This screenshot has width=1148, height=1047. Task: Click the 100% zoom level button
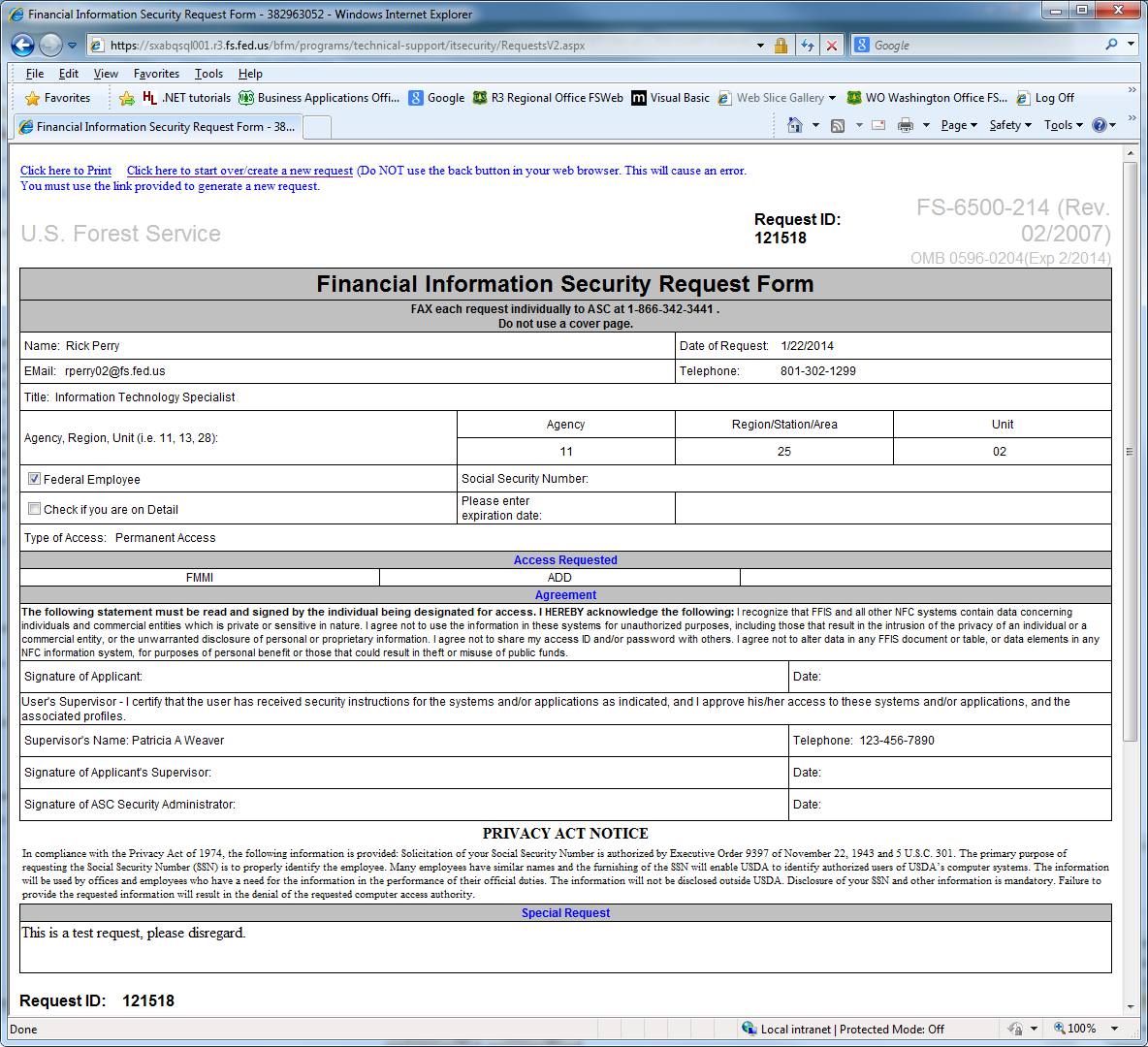[x=1074, y=1029]
